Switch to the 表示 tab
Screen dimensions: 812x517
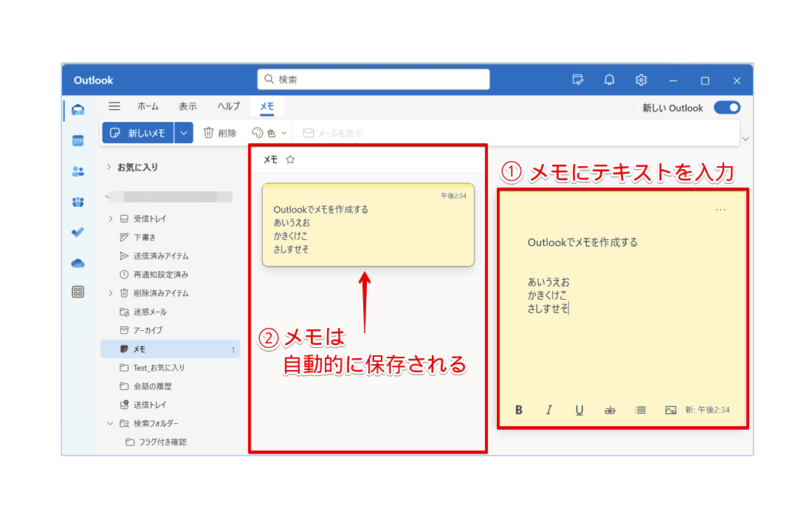click(187, 106)
